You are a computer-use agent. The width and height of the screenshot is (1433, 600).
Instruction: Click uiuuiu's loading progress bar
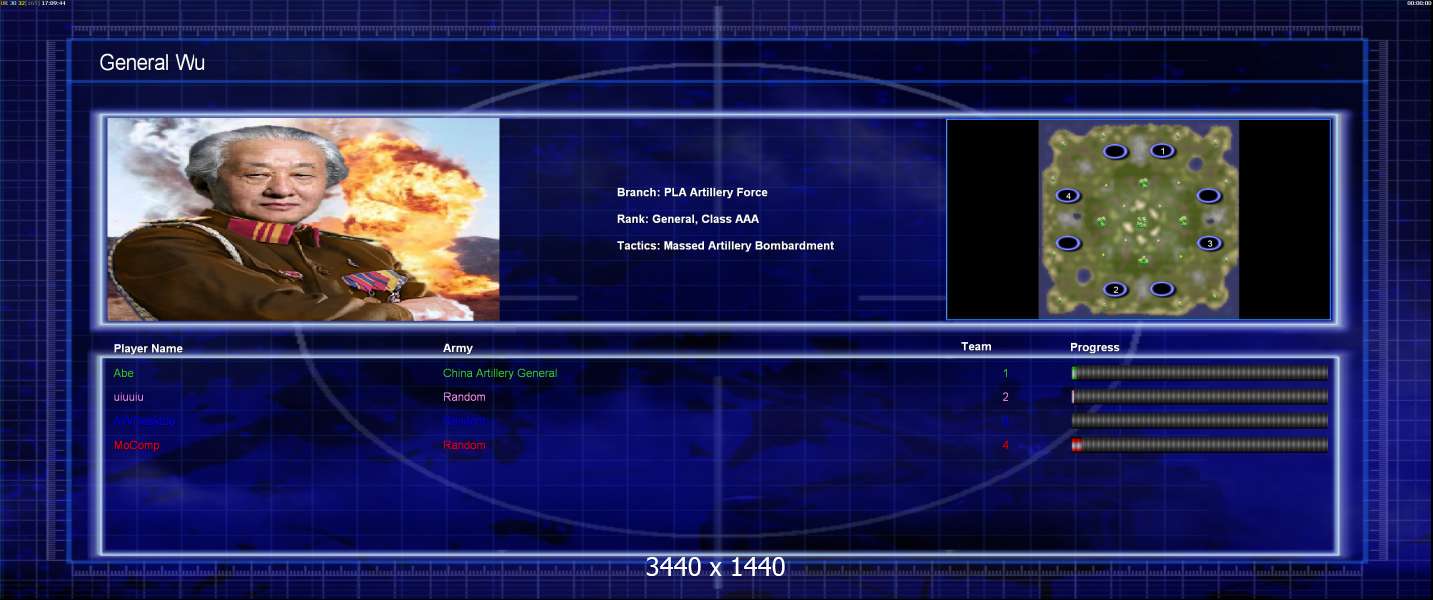(1200, 397)
